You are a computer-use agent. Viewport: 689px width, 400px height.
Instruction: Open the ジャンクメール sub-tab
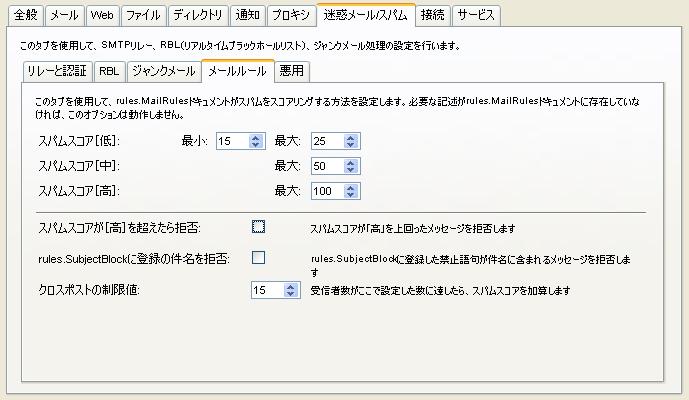click(x=163, y=71)
